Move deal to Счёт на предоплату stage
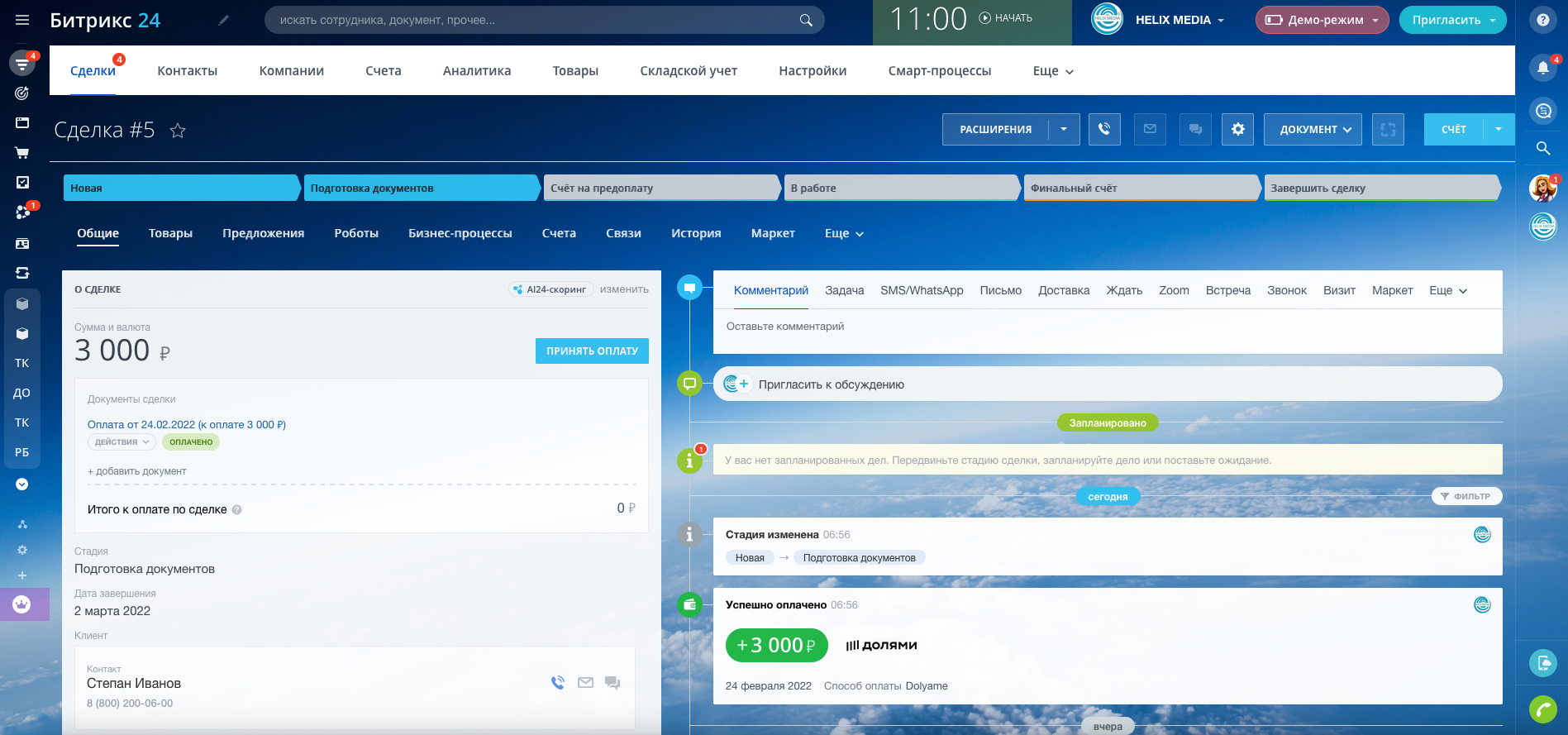The width and height of the screenshot is (1568, 735). point(660,188)
